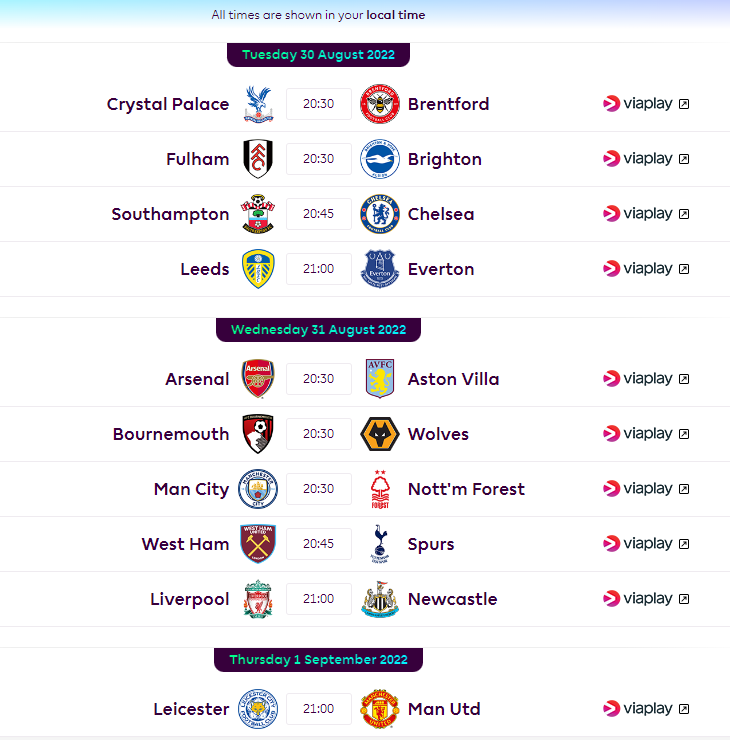730x740 pixels.
Task: Click the Crystal Palace club crest
Action: pos(258,104)
